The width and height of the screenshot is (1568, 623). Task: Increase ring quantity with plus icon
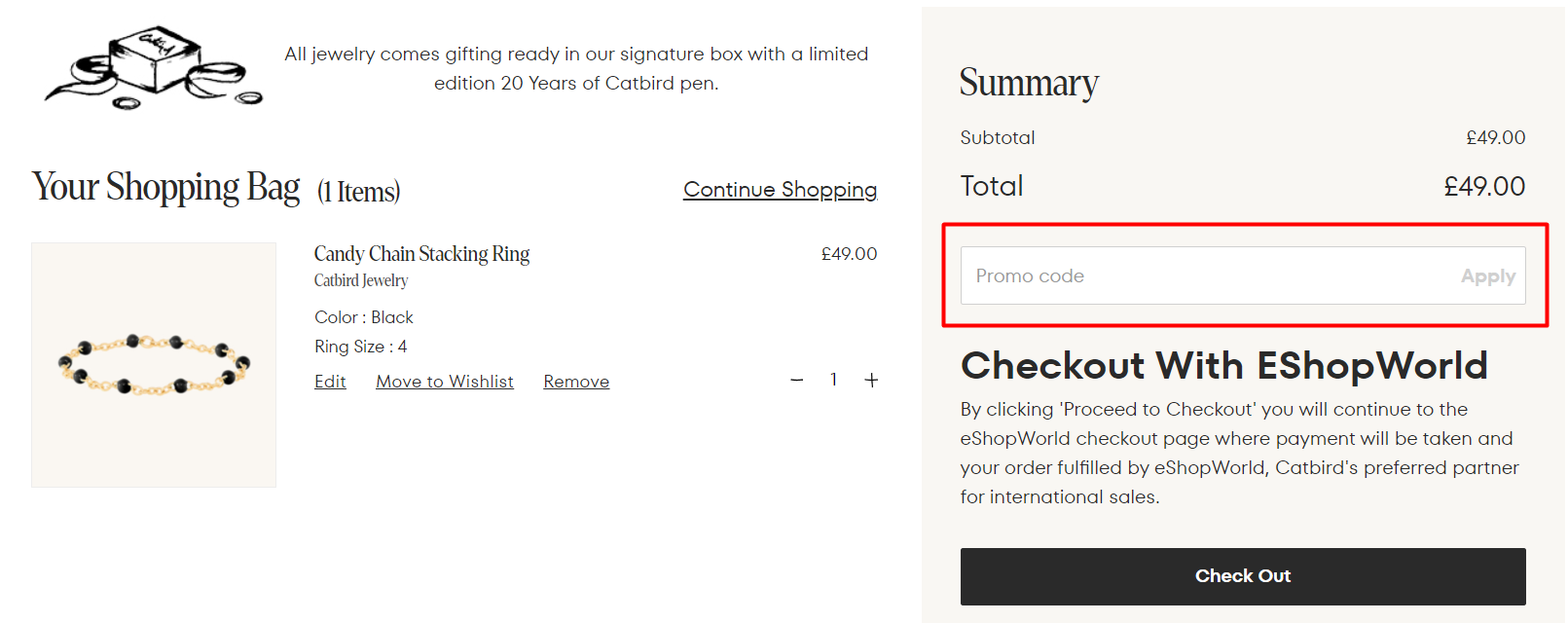(871, 380)
